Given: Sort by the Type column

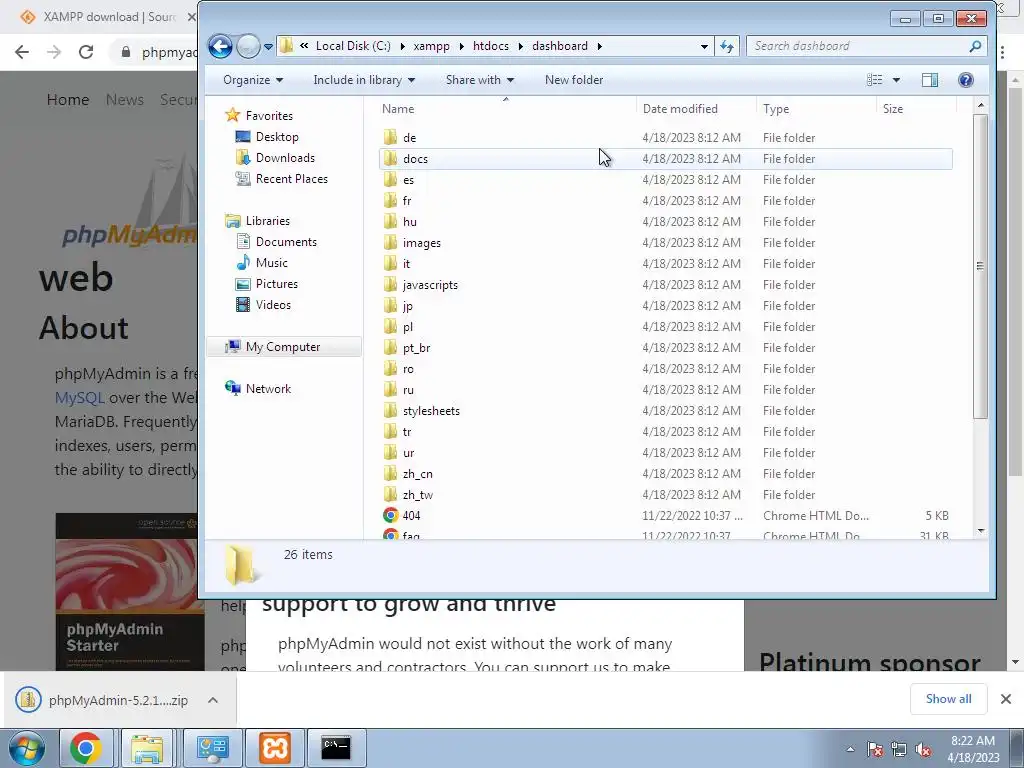Looking at the screenshot, I should pos(816,109).
